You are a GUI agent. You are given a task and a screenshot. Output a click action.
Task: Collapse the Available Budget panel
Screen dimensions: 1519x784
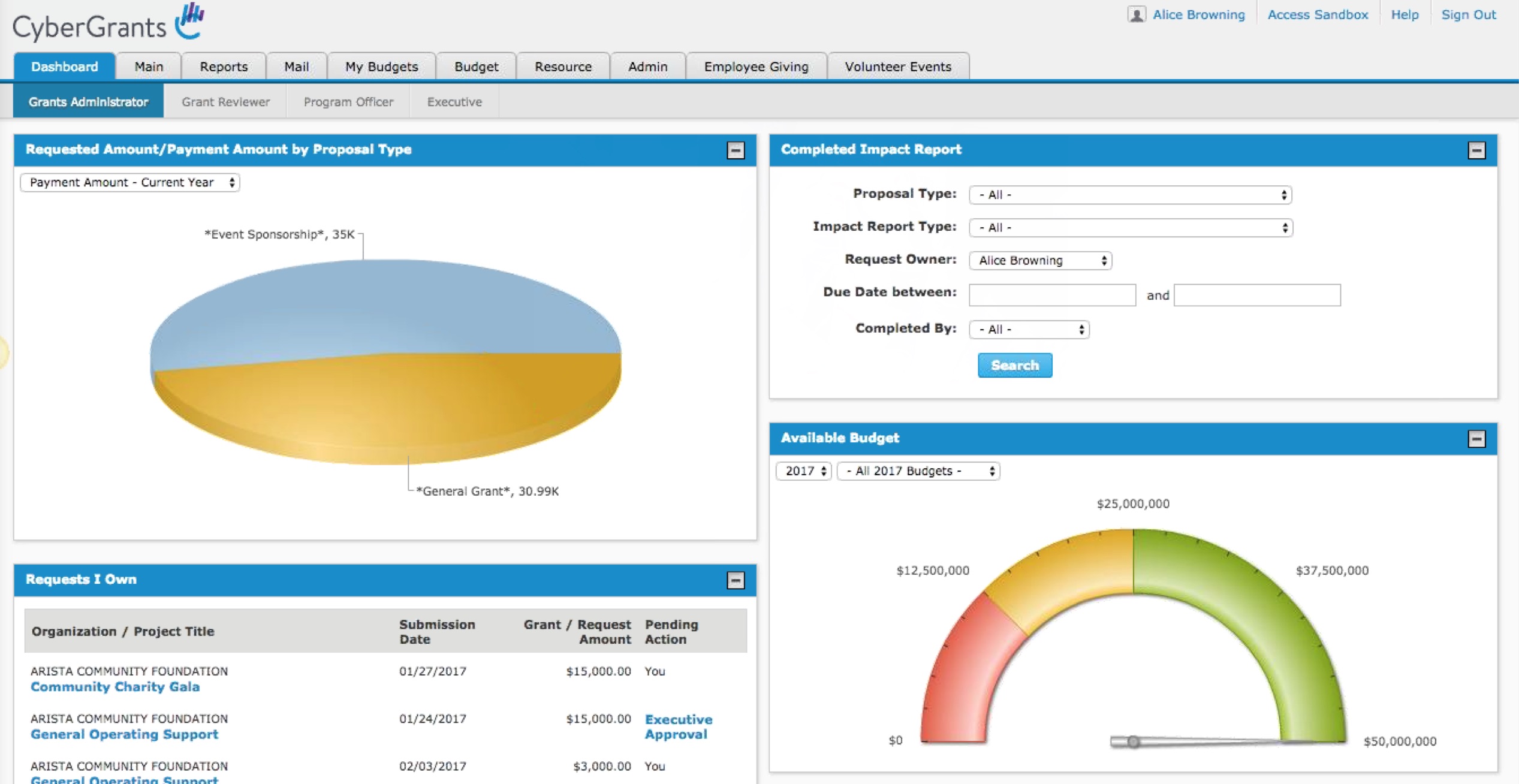[1476, 439]
